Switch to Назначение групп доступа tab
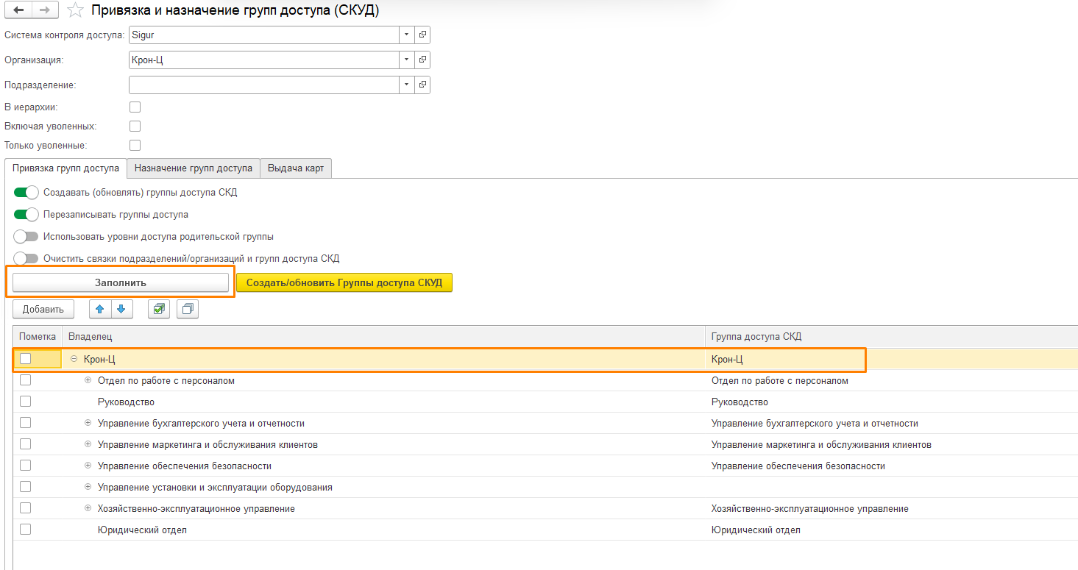This screenshot has width=1078, height=570. point(194,169)
